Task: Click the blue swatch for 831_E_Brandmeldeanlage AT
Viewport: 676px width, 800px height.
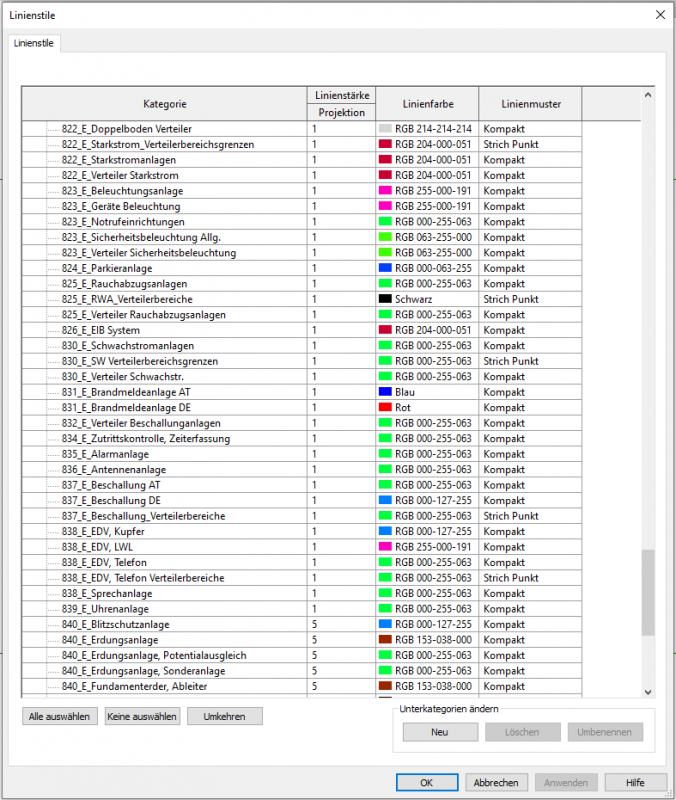Action: (x=385, y=392)
